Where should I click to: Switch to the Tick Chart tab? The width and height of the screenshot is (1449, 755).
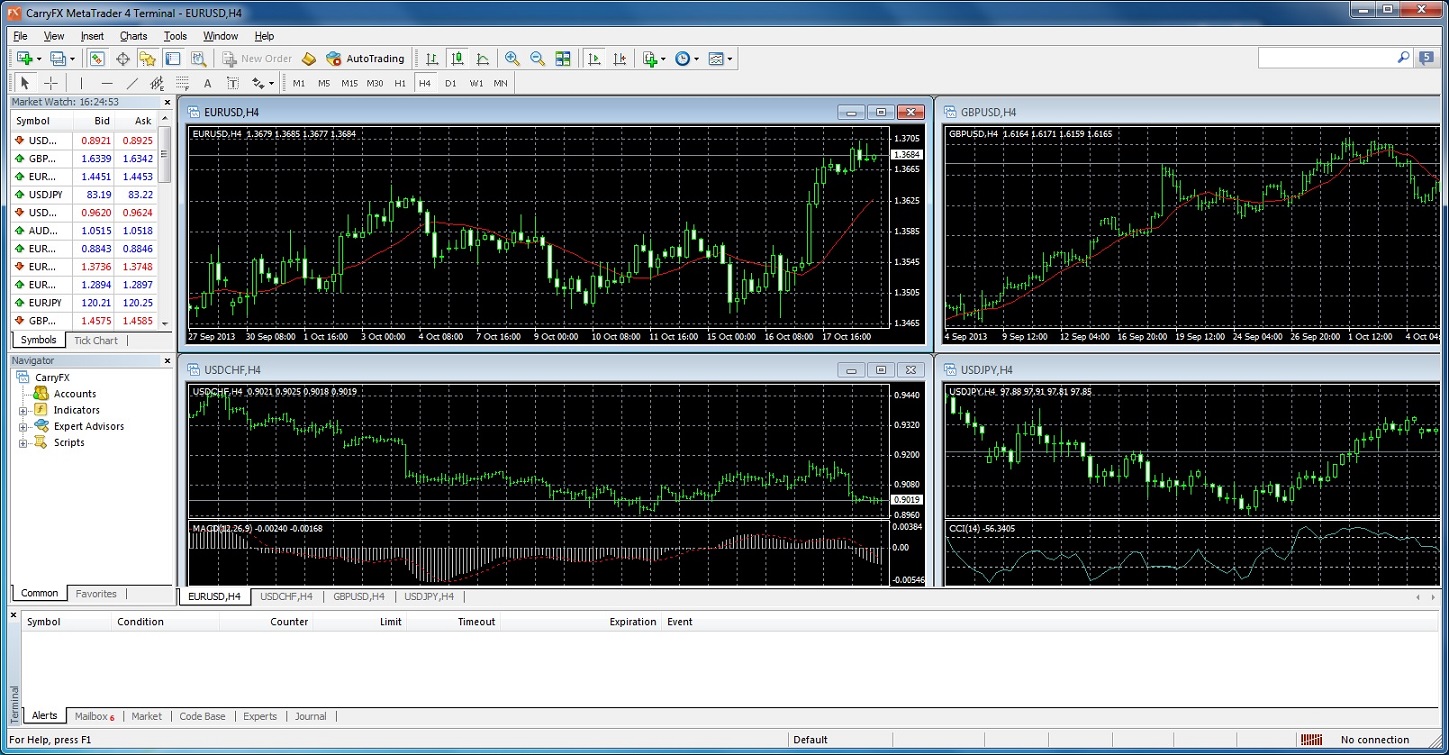96,340
